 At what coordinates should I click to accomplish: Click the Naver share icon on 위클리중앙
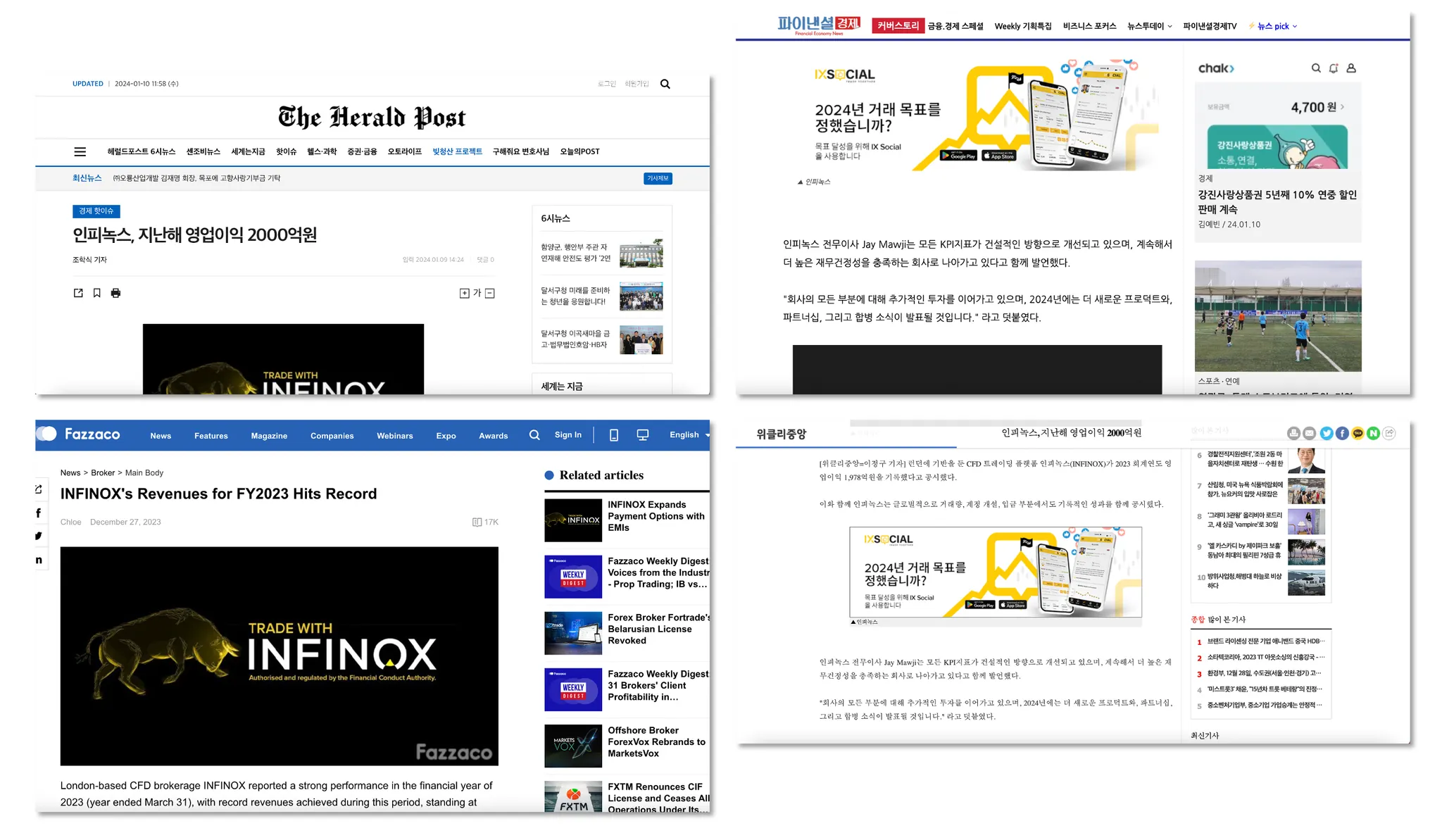click(x=1373, y=434)
